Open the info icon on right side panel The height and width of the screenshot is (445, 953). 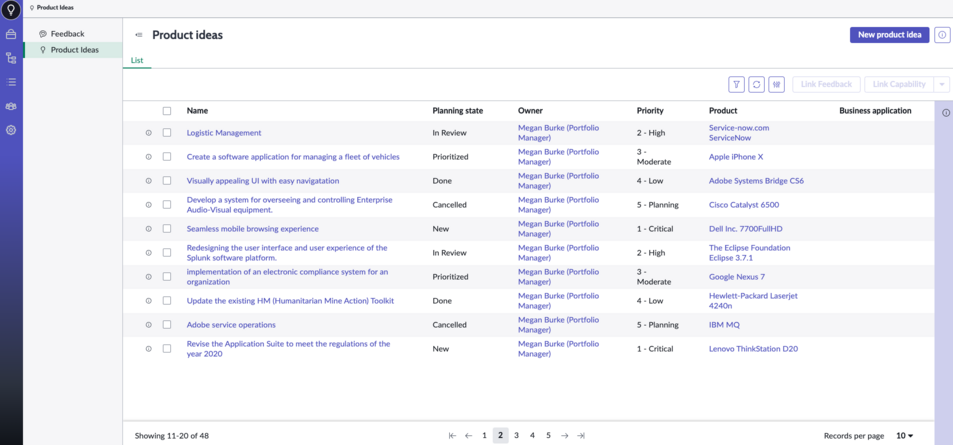946,112
